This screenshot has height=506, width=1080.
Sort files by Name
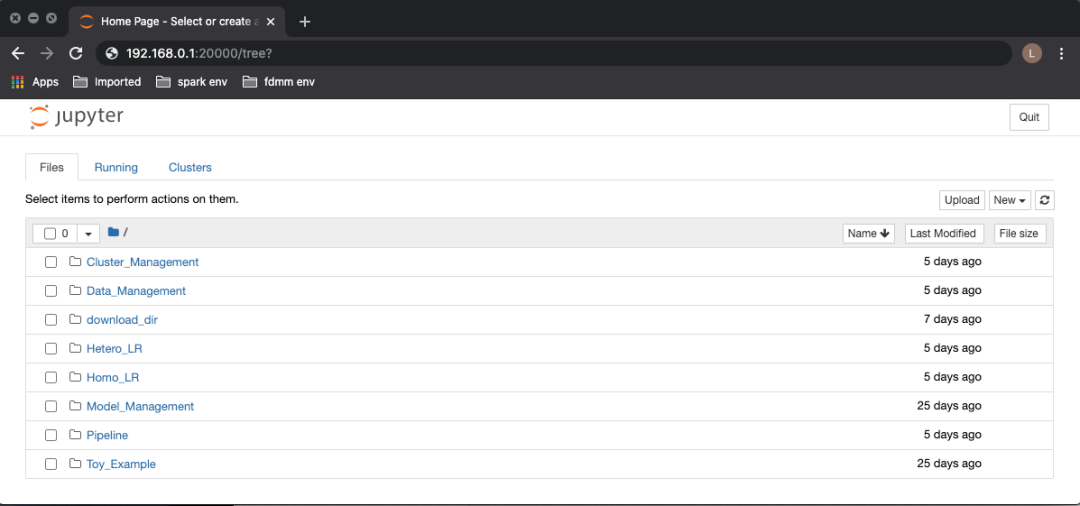(x=868, y=233)
